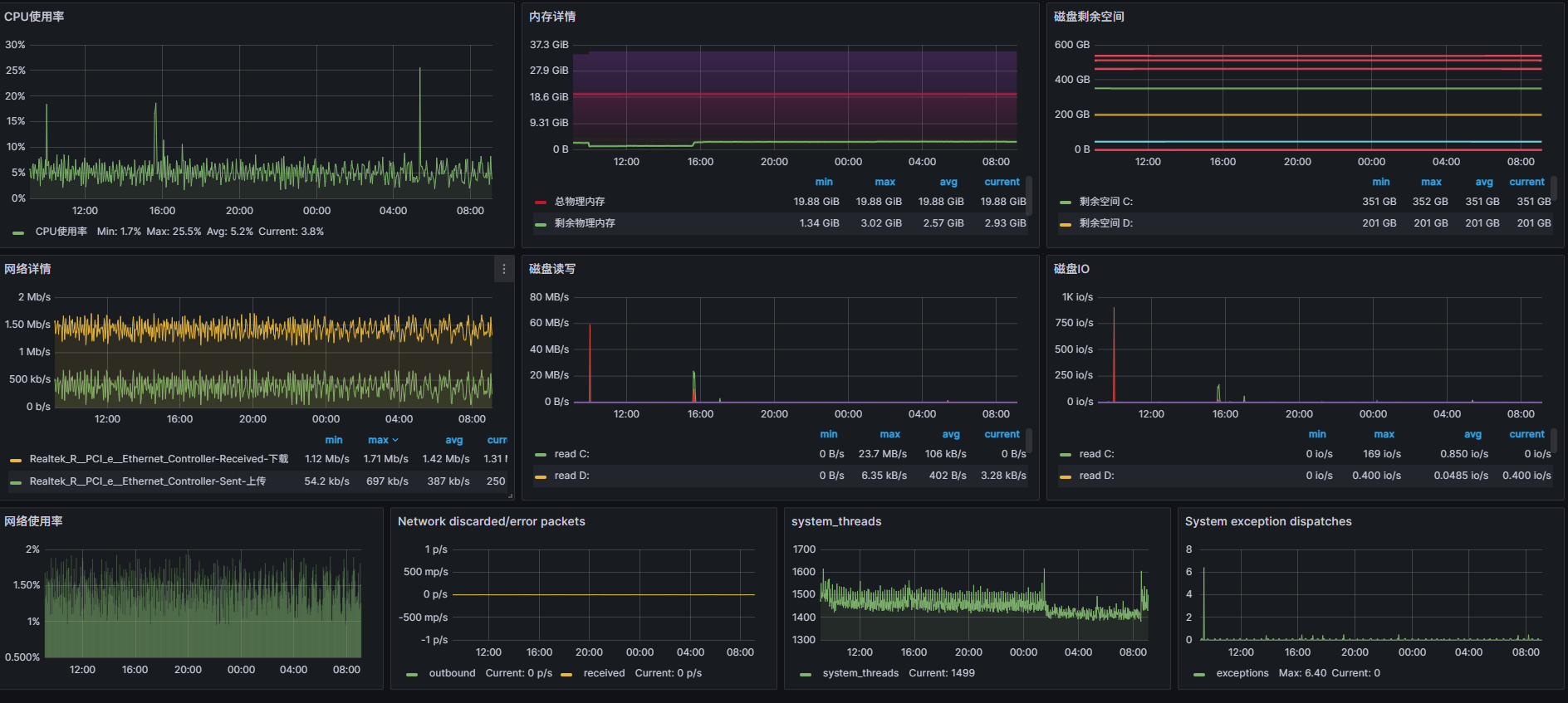Image resolution: width=1568 pixels, height=703 pixels.
Task: Sort 内存详情 legend by avg column
Action: (x=948, y=182)
